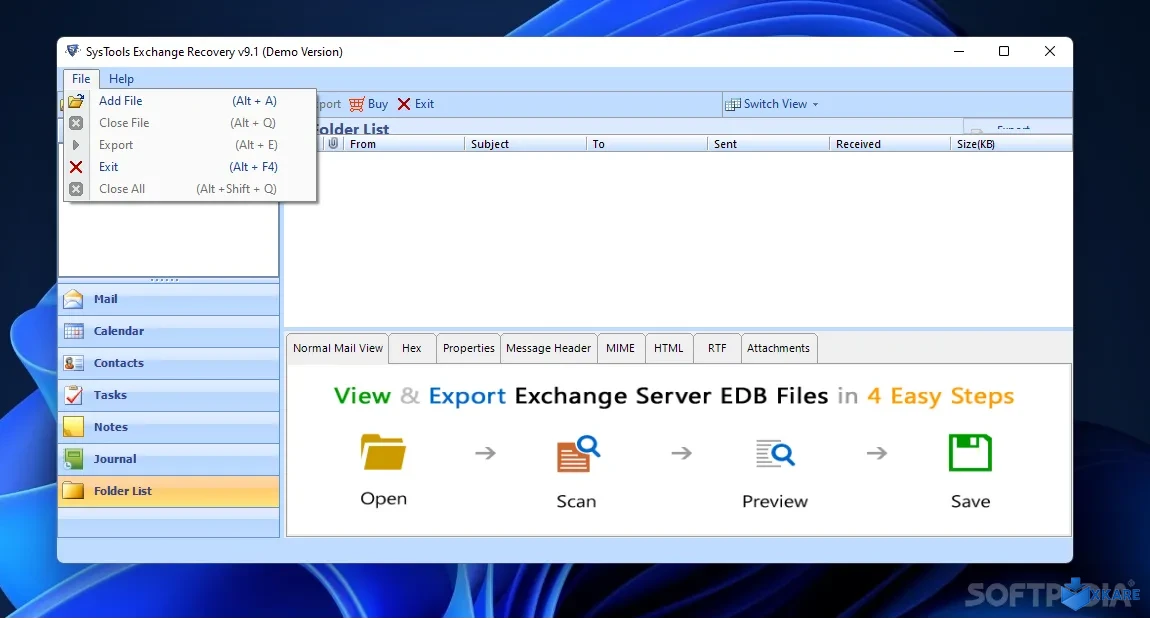The height and width of the screenshot is (622, 1150).
Task: Choose Close All menu entry
Action: pyautogui.click(x=190, y=189)
